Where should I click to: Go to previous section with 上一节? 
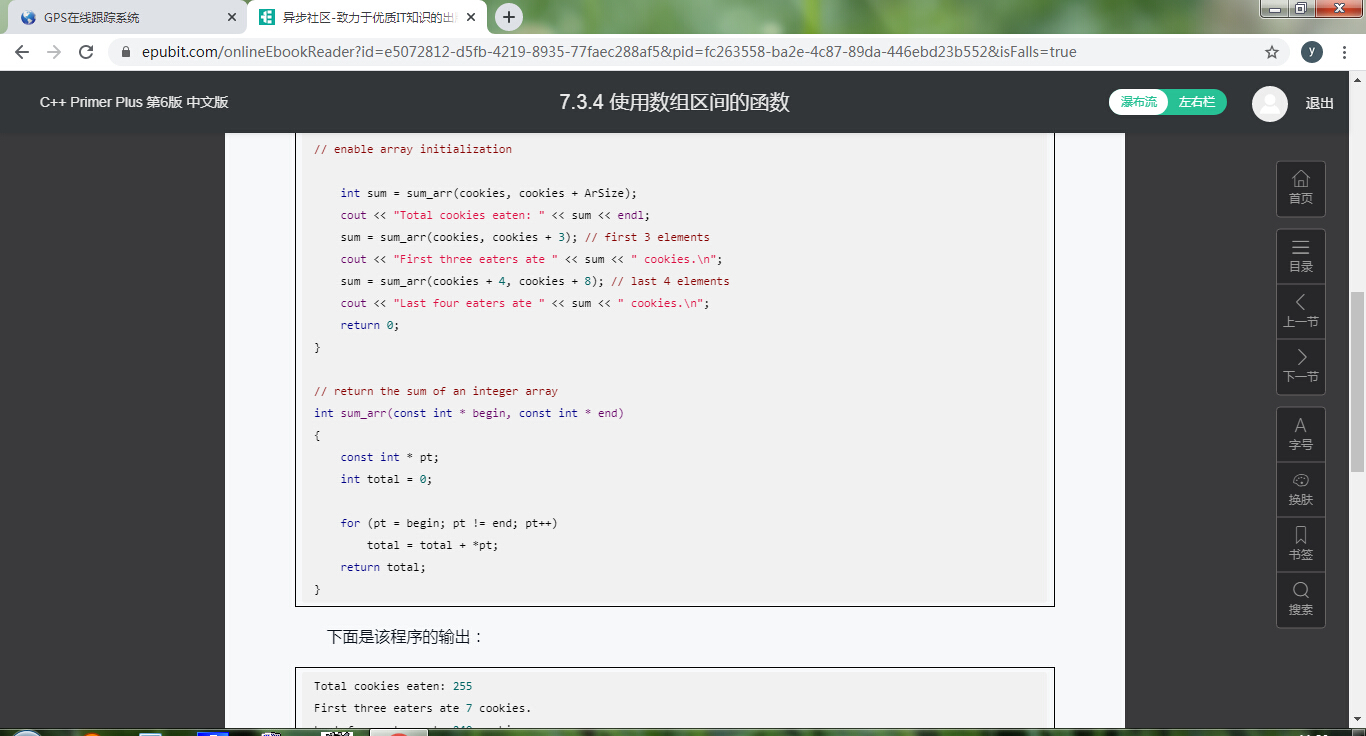(1300, 311)
